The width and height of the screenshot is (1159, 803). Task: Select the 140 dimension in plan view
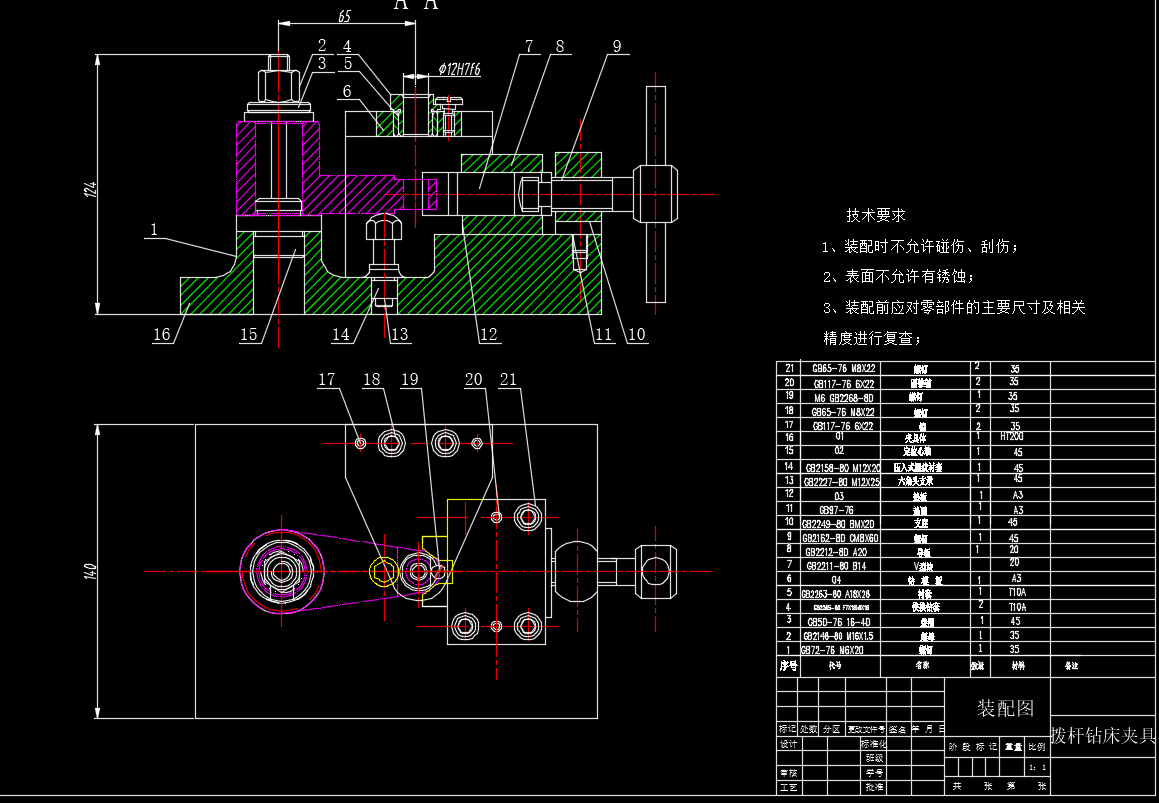tap(90, 572)
